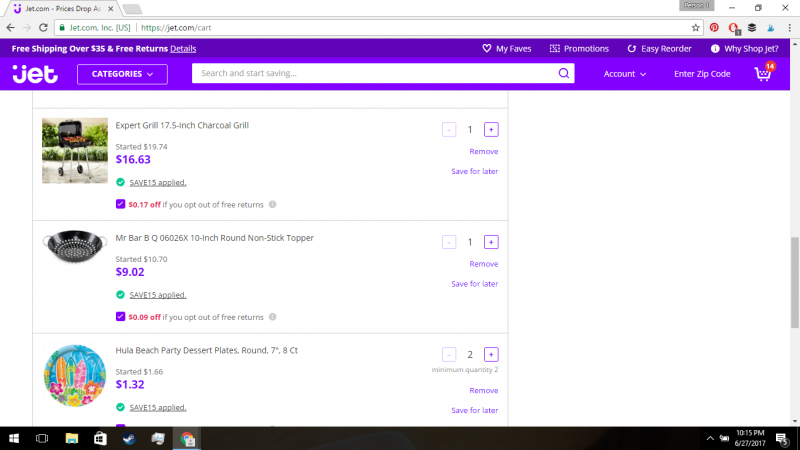Click the Jet logo in header
The height and width of the screenshot is (450, 800).
tap(35, 74)
